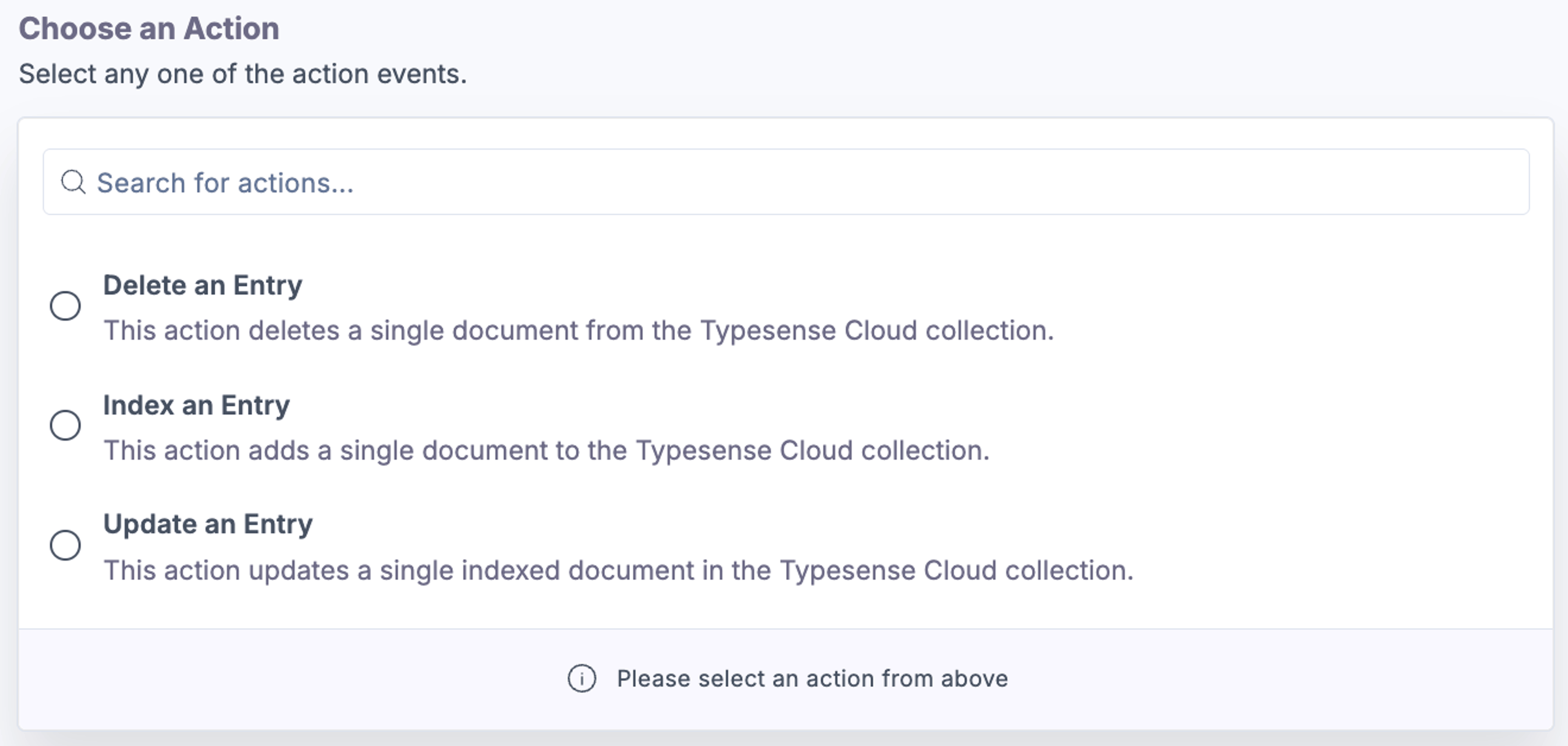Click the magnifier icon in the search box
The height and width of the screenshot is (746, 1568).
point(73,182)
